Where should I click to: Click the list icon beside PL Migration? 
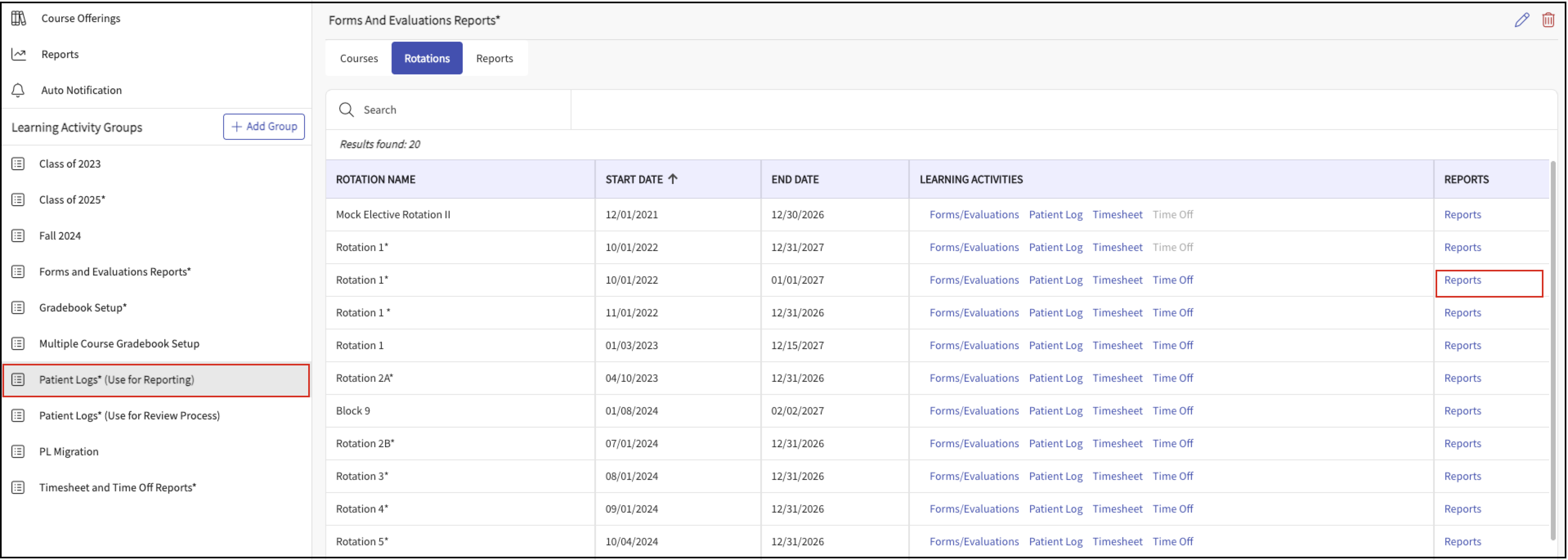[19, 452]
